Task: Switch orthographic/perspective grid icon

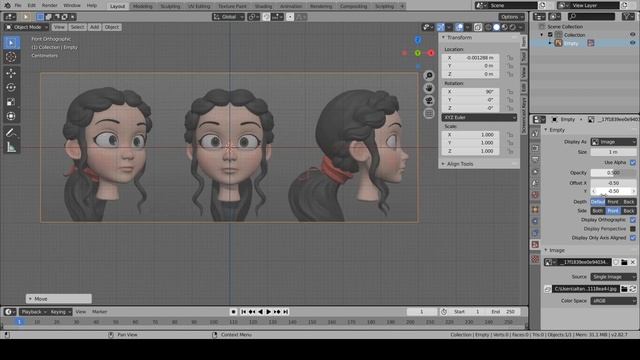Action: [x=429, y=113]
